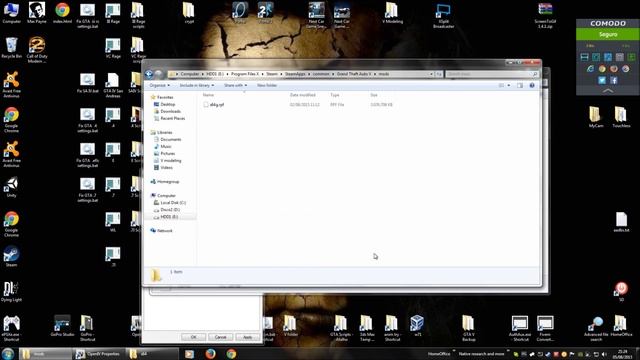Open the Explorer Help icon
Viewport: 640px width, 360px height.
pyautogui.click(x=532, y=85)
